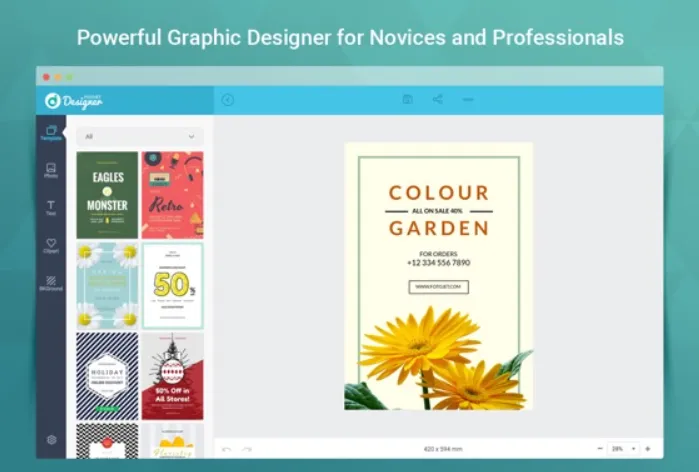Viewport: 699px width, 472px height.
Task: Open the Photo panel in the sidebar
Action: coord(51,170)
